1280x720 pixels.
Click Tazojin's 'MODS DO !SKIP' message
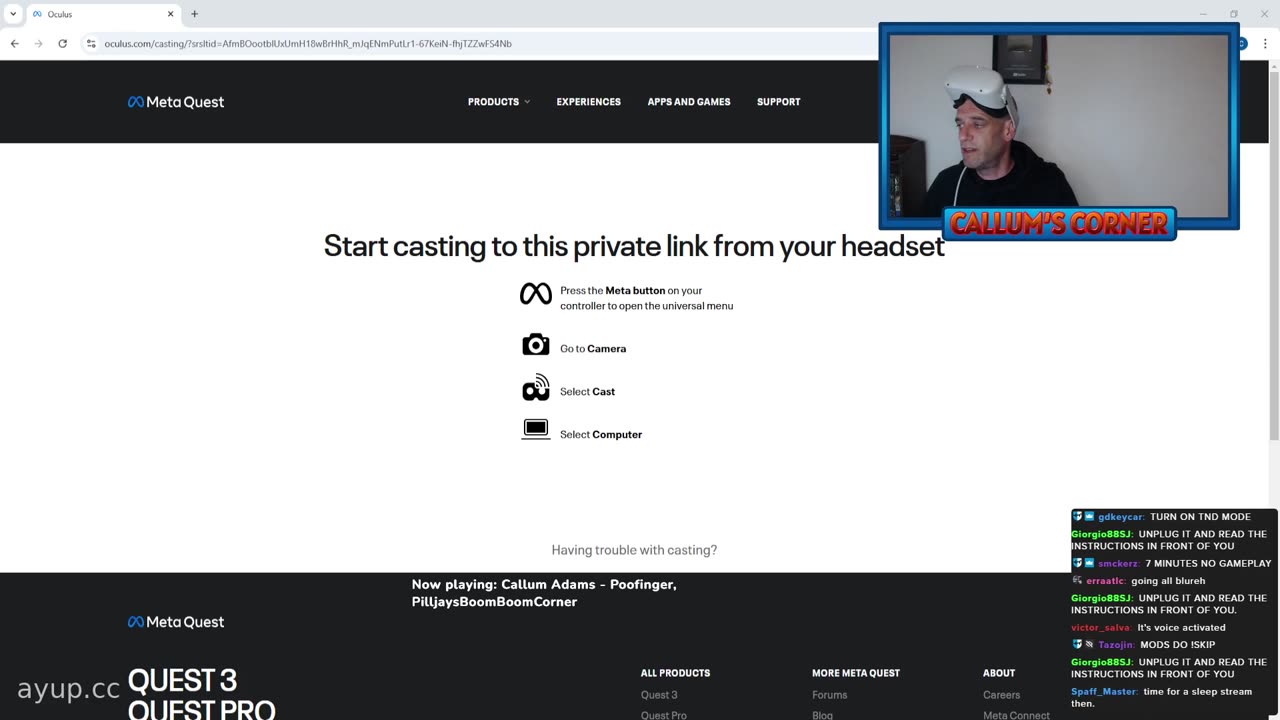coord(1177,645)
